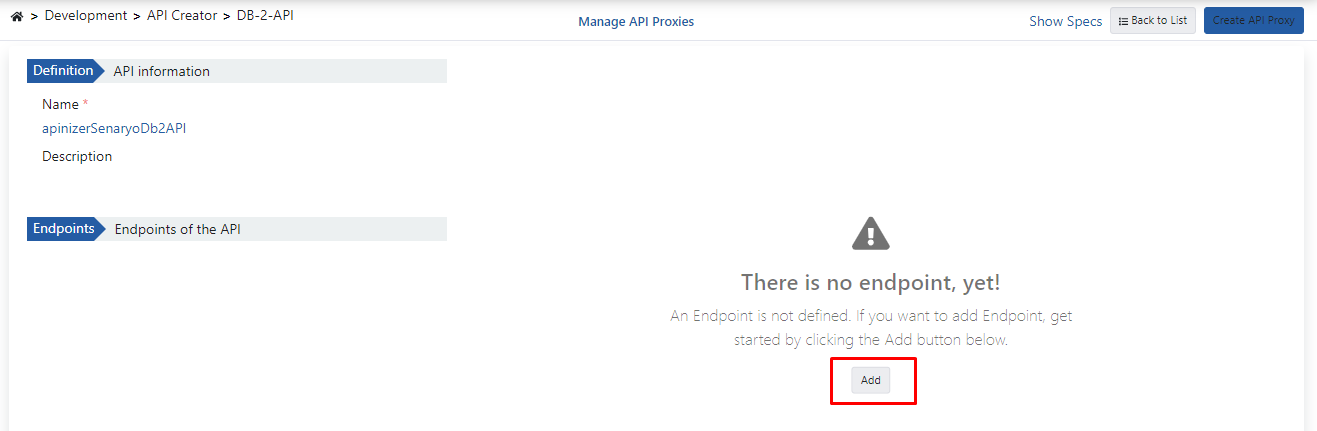The width and height of the screenshot is (1317, 431).
Task: Add a new endpoint with the Add button
Action: coord(871,380)
